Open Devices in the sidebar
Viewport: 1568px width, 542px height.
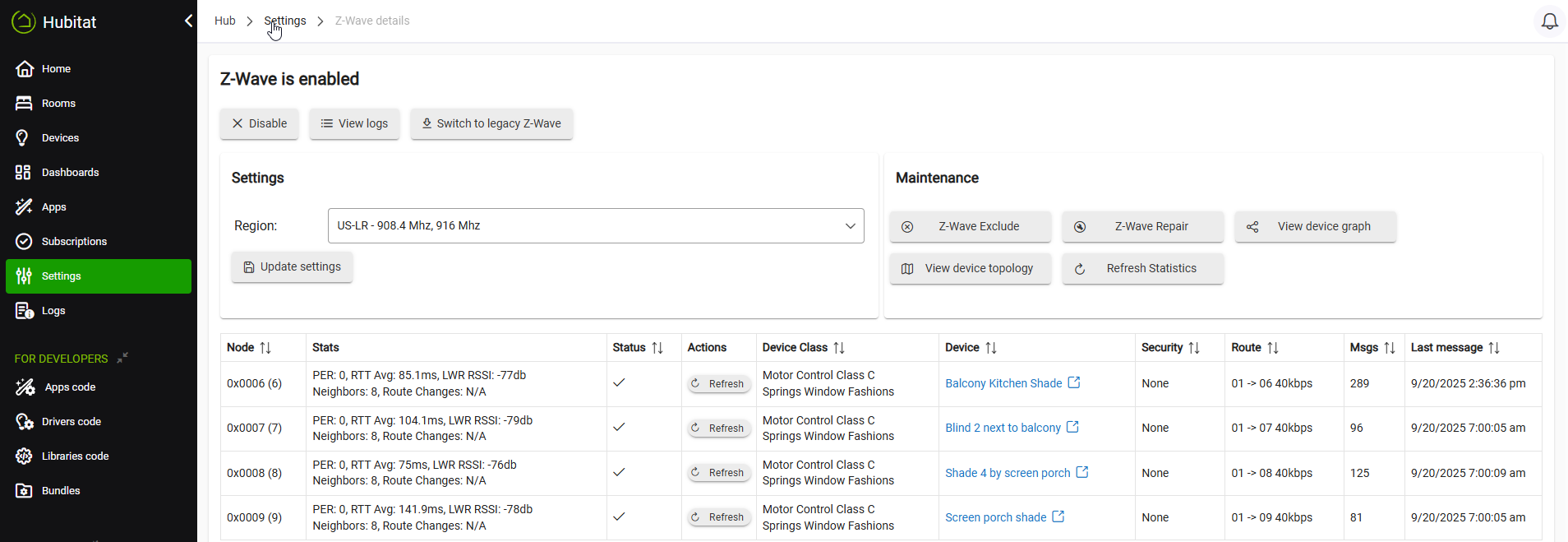pos(60,138)
